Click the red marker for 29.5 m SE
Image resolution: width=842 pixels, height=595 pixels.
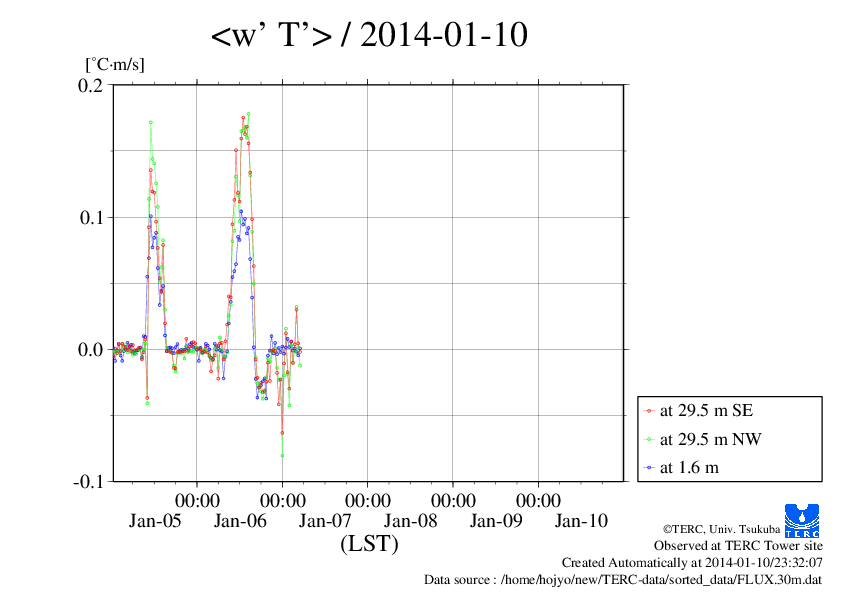coord(650,410)
